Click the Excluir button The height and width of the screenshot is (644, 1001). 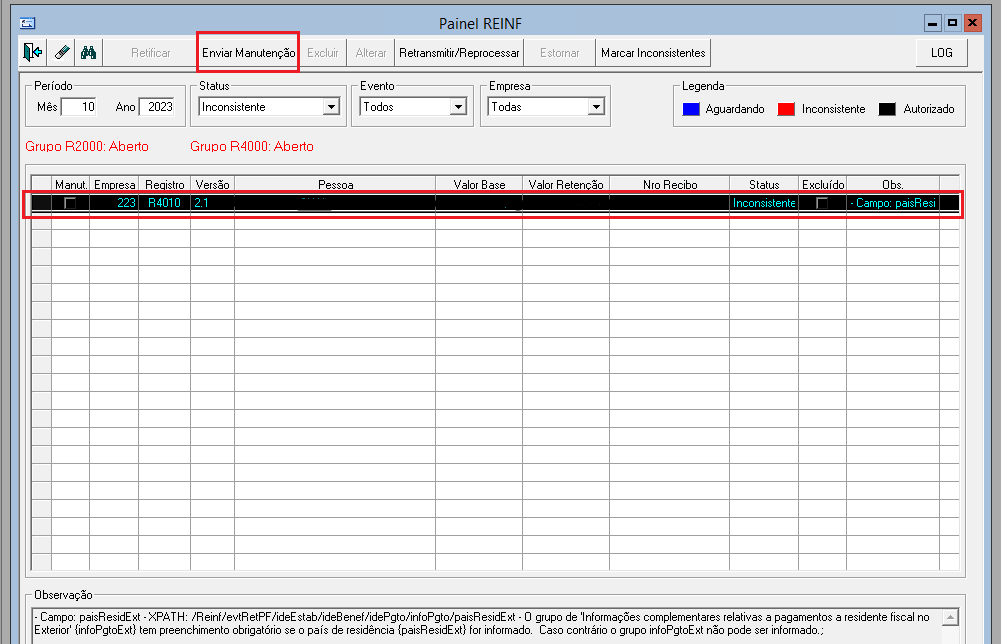tap(322, 52)
